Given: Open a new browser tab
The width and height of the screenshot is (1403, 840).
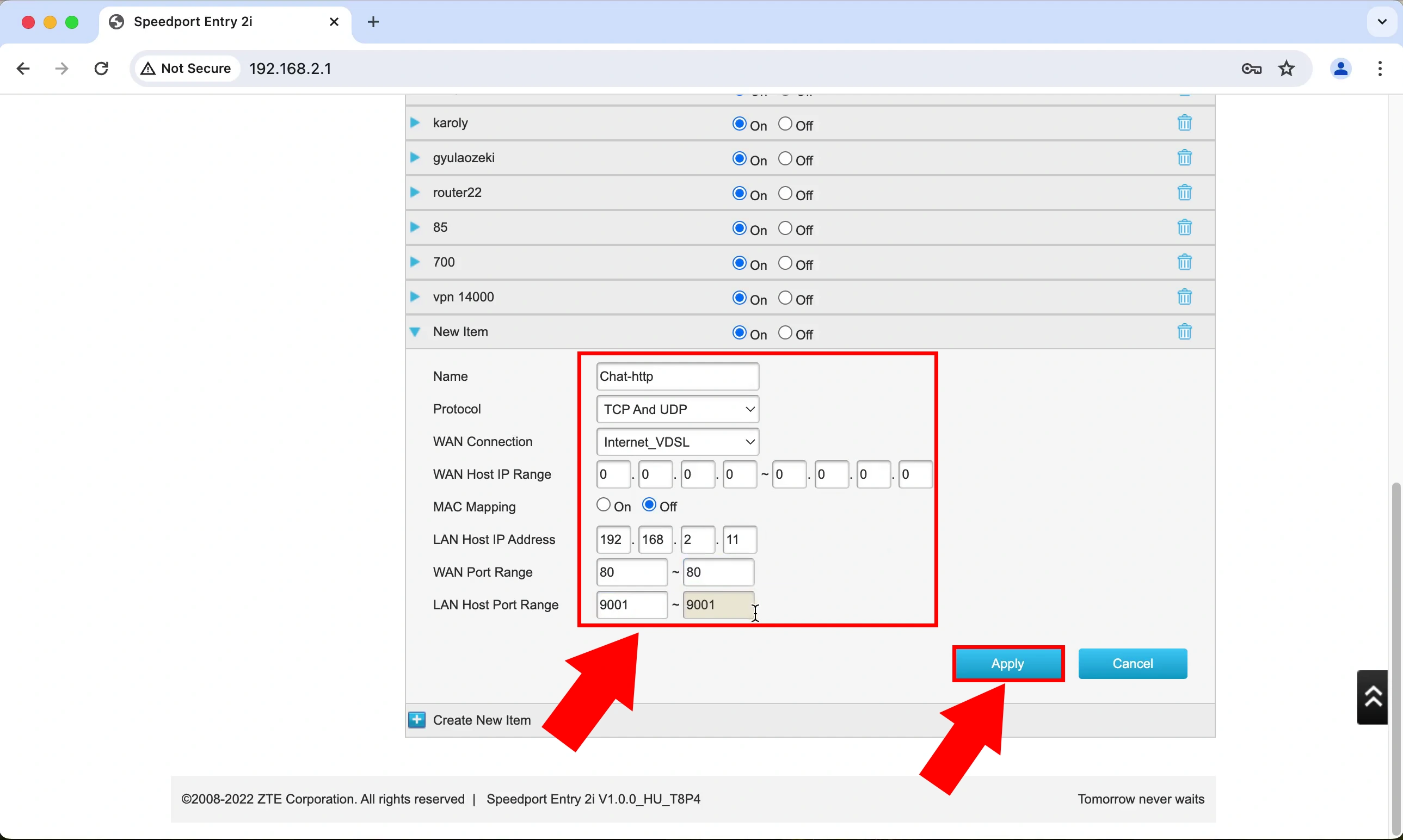Looking at the screenshot, I should [373, 22].
